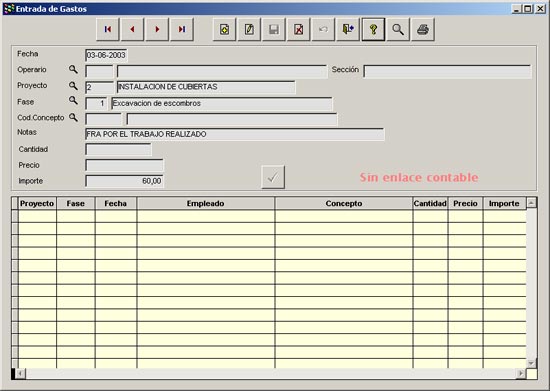Undo changes with the arrow icon

[x=323, y=29]
